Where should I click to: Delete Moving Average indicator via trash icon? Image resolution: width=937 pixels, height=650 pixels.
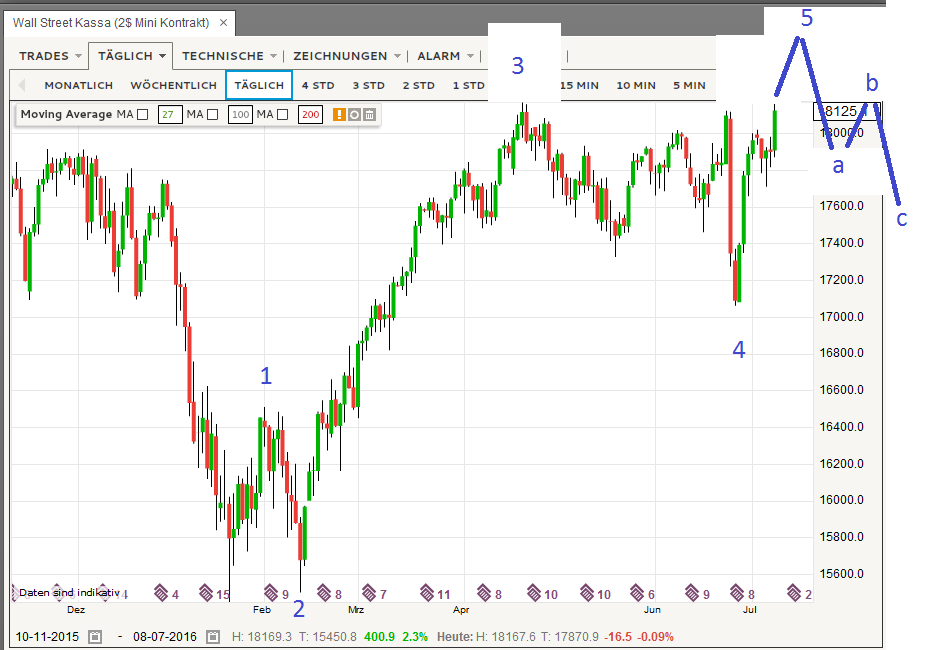[x=369, y=115]
